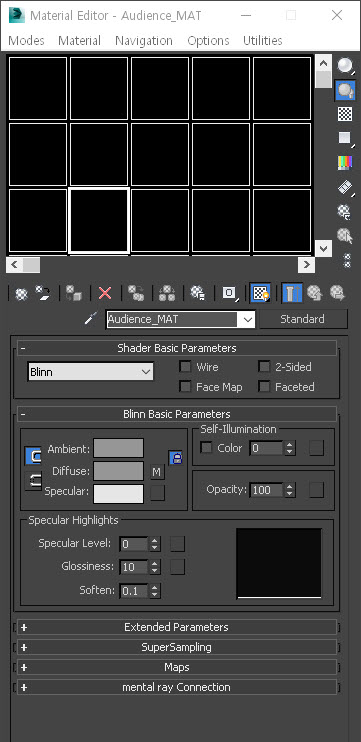This screenshot has height=742, width=361.
Task: Click the Material ID Channel icon
Action: (229, 293)
